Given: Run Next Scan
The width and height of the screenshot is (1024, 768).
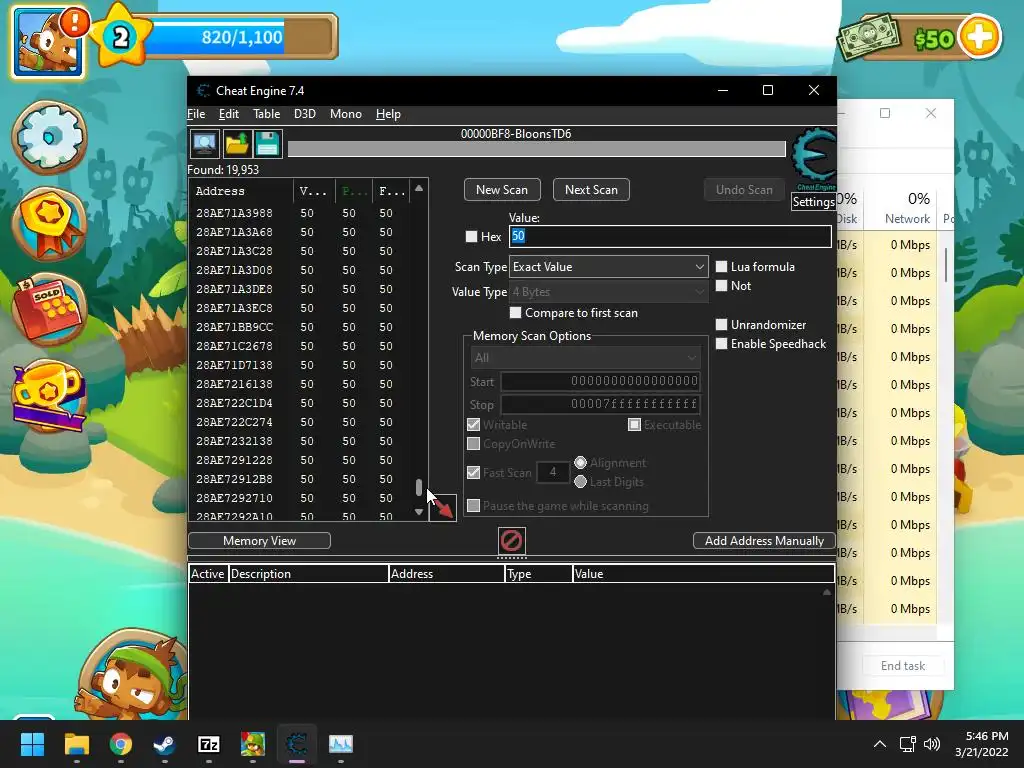Looking at the screenshot, I should (591, 189).
